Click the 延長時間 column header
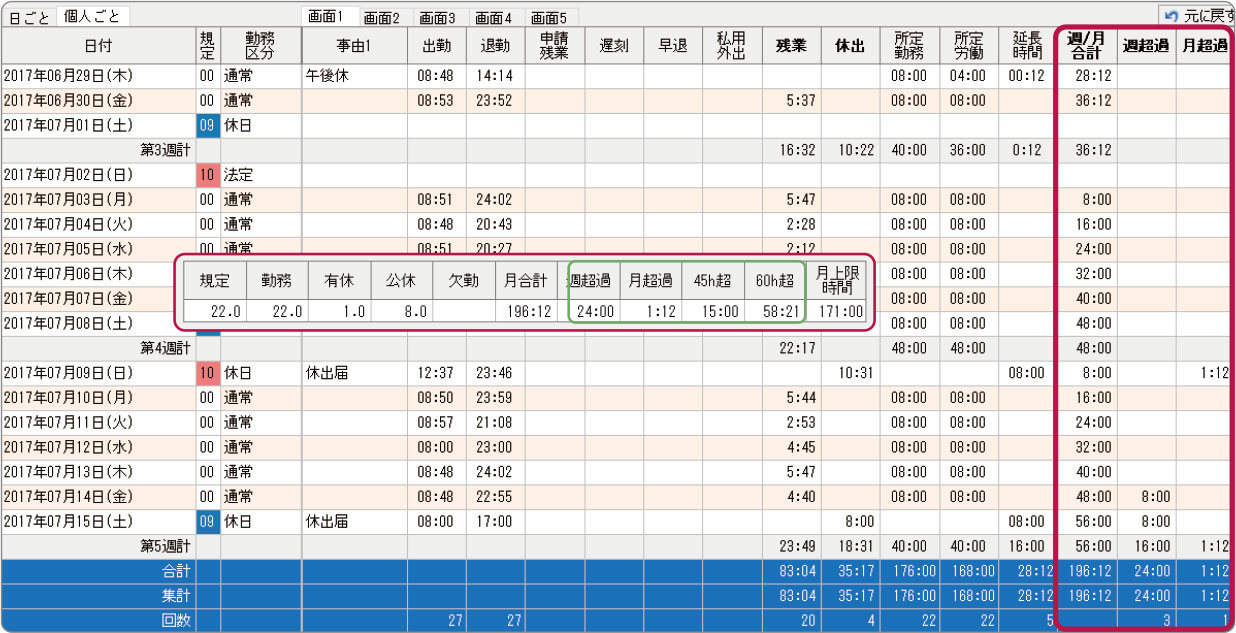Screen dimensions: 1236x633 tap(1027, 46)
